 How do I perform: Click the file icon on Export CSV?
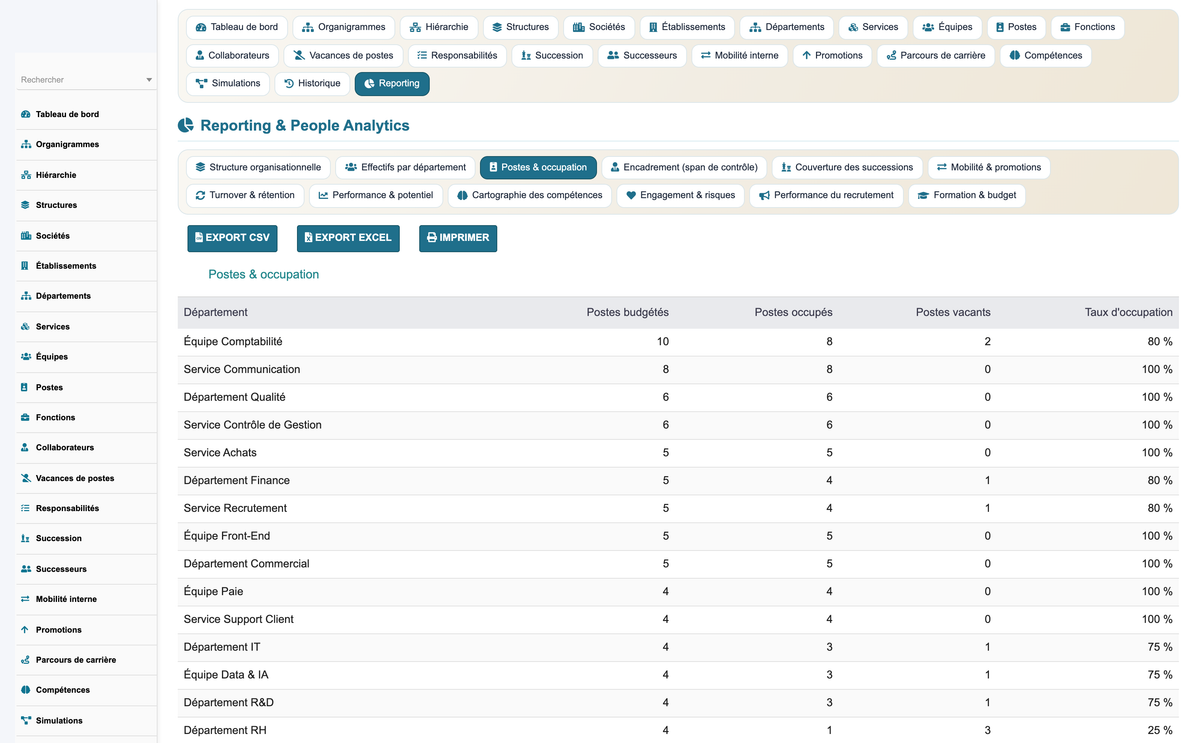199,238
